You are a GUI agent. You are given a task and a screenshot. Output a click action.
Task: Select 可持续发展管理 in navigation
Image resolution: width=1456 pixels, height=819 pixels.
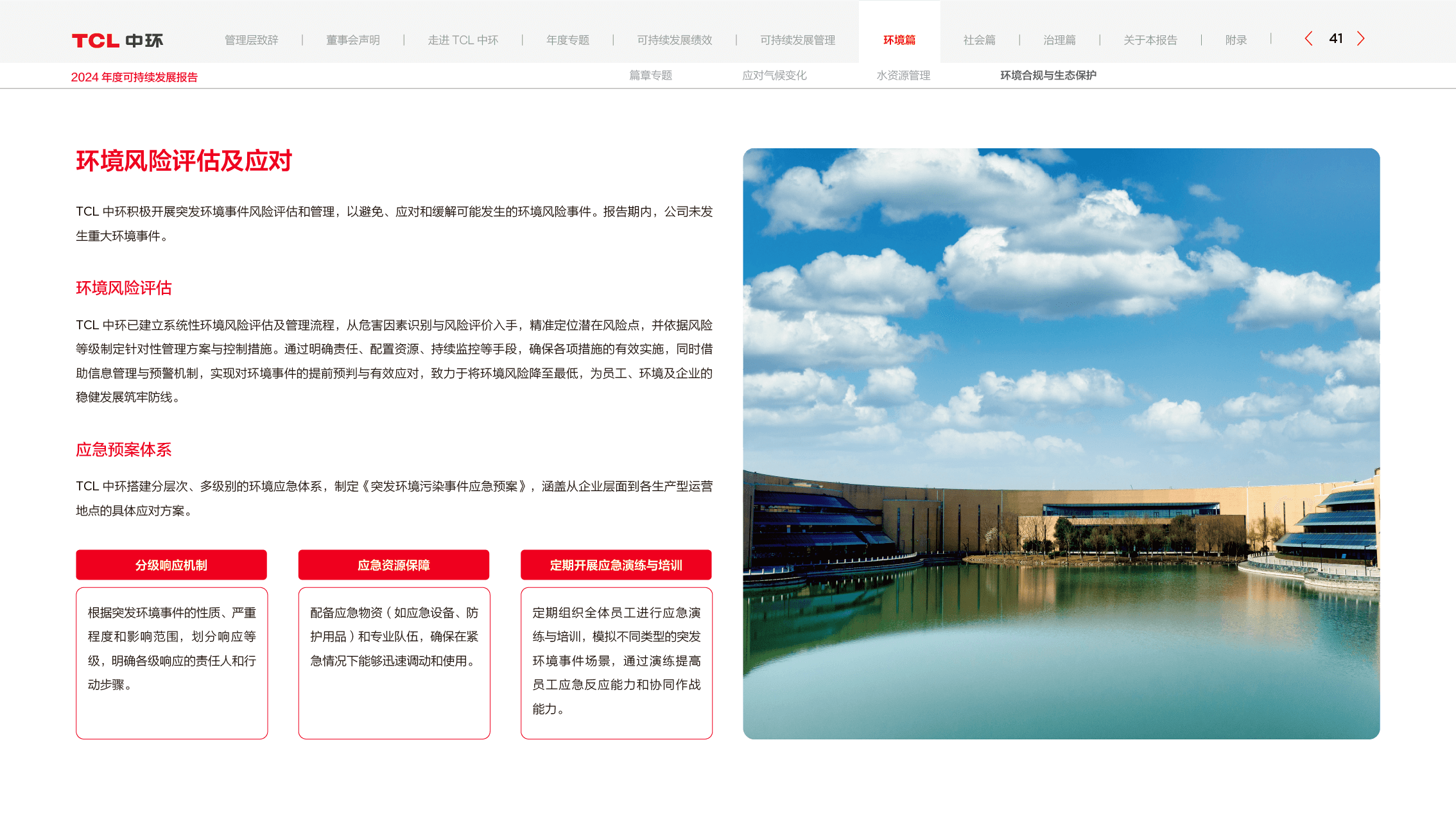[797, 40]
